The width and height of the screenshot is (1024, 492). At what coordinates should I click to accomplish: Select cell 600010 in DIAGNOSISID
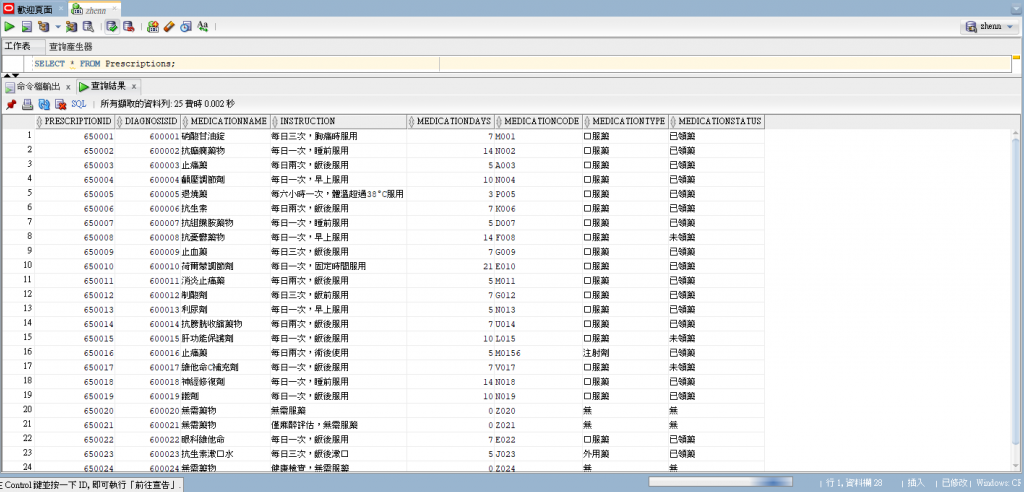coord(148,266)
